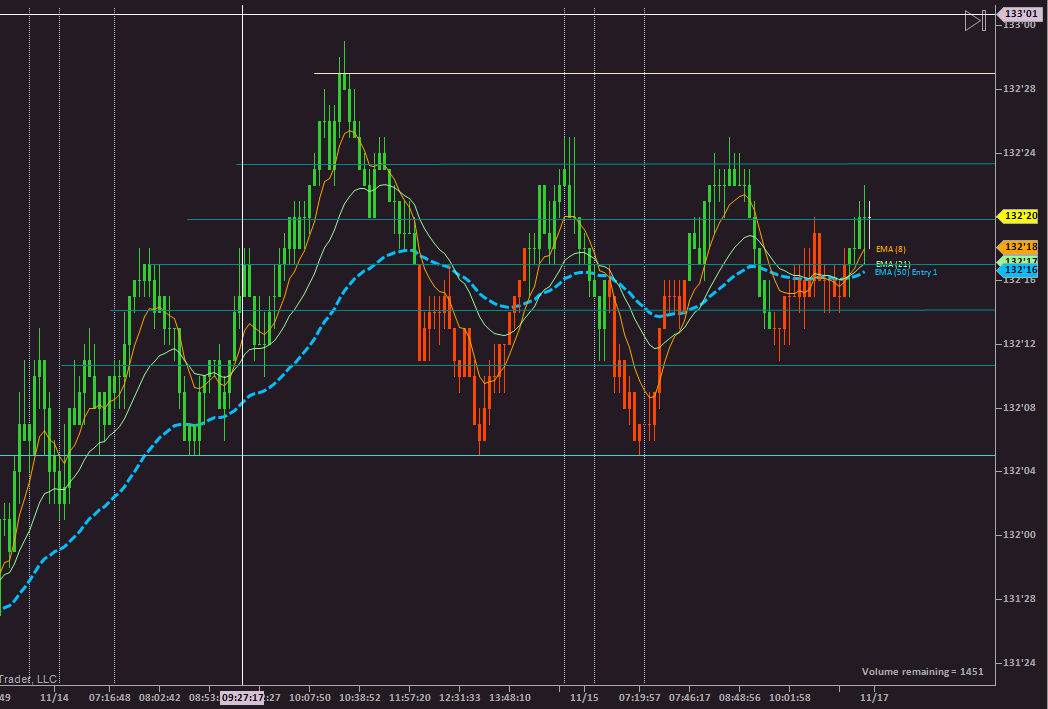Viewport: 1048px width, 709px height.
Task: Click the Volume remaining = 1451 text
Action: (922, 672)
